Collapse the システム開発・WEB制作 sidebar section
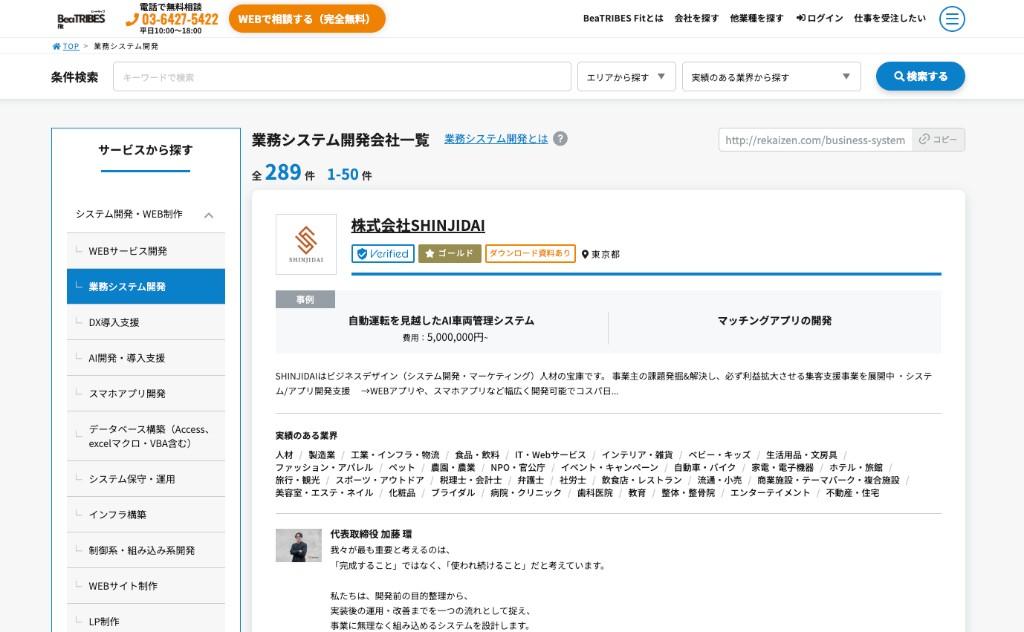Screen dimensions: 1024x632 click(208, 214)
